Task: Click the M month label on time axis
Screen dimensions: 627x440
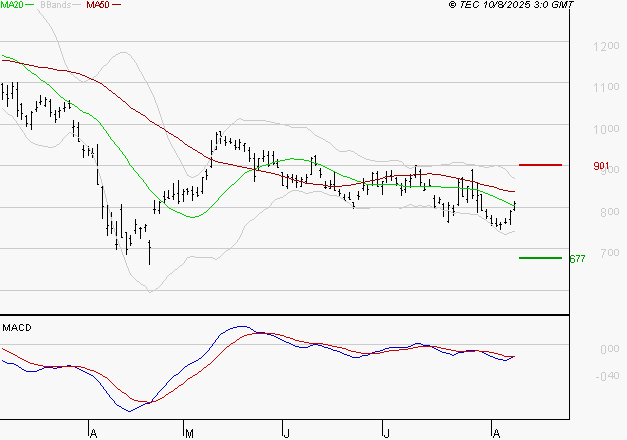Action: (x=190, y=434)
